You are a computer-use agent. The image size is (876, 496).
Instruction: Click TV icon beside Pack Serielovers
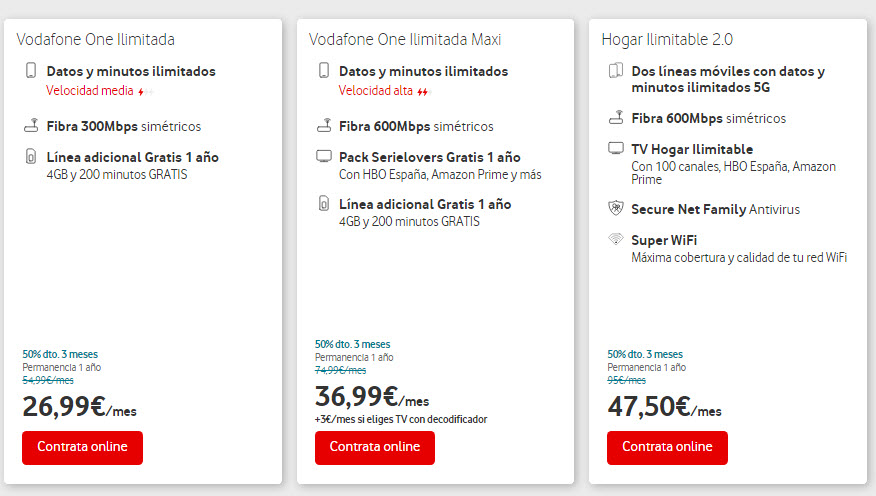tap(323, 157)
